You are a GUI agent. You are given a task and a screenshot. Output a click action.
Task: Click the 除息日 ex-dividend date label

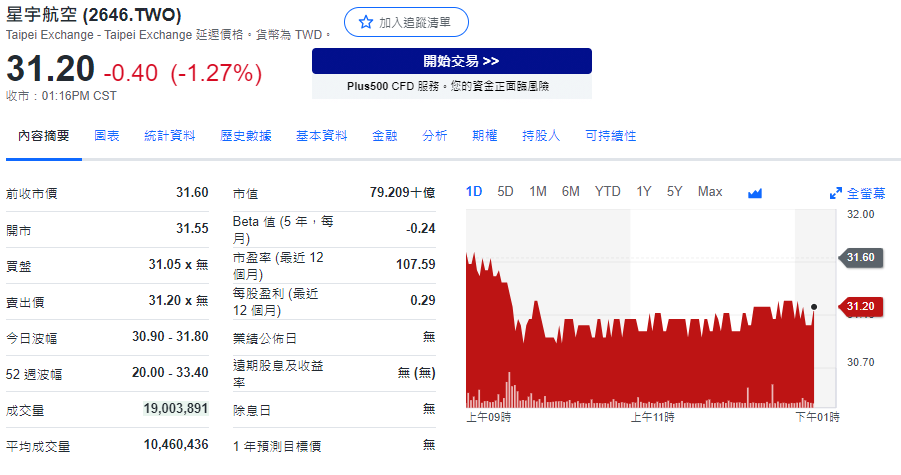point(252,411)
